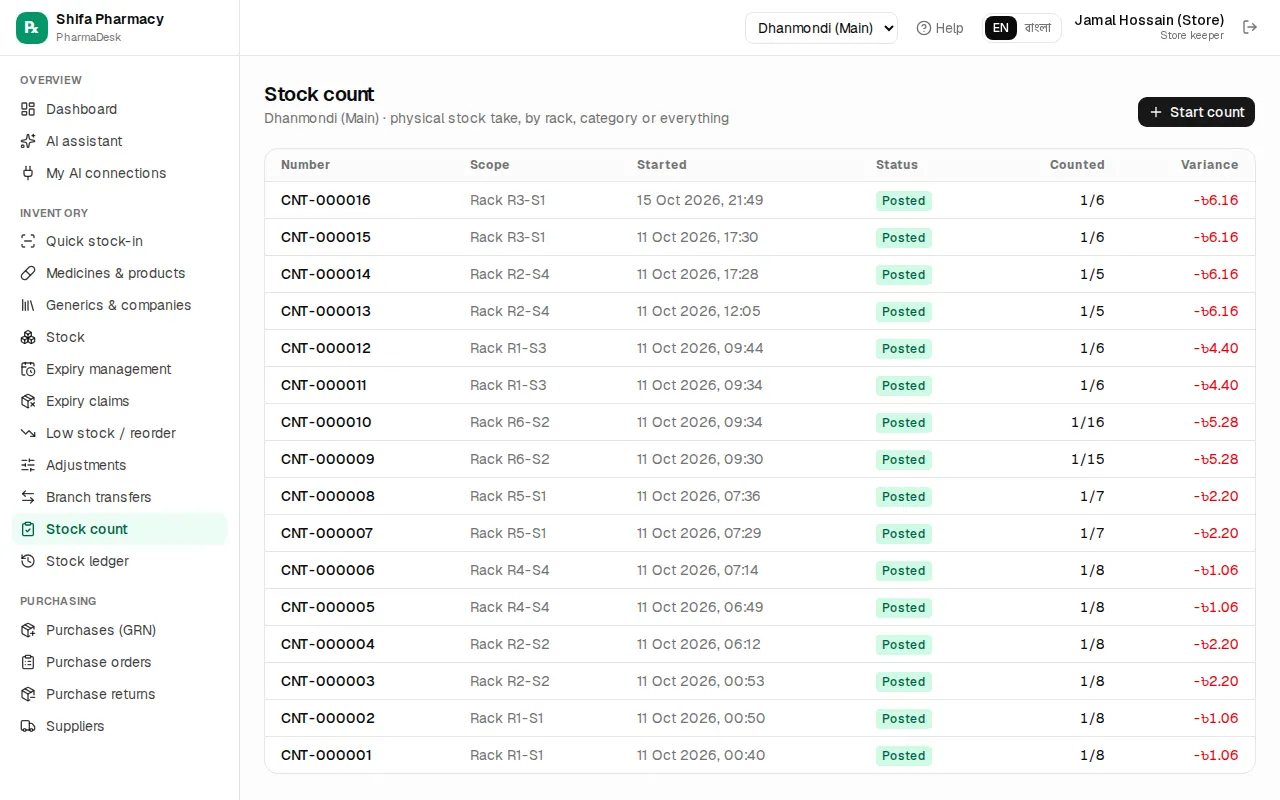Click the Dashboard grid icon

click(28, 109)
